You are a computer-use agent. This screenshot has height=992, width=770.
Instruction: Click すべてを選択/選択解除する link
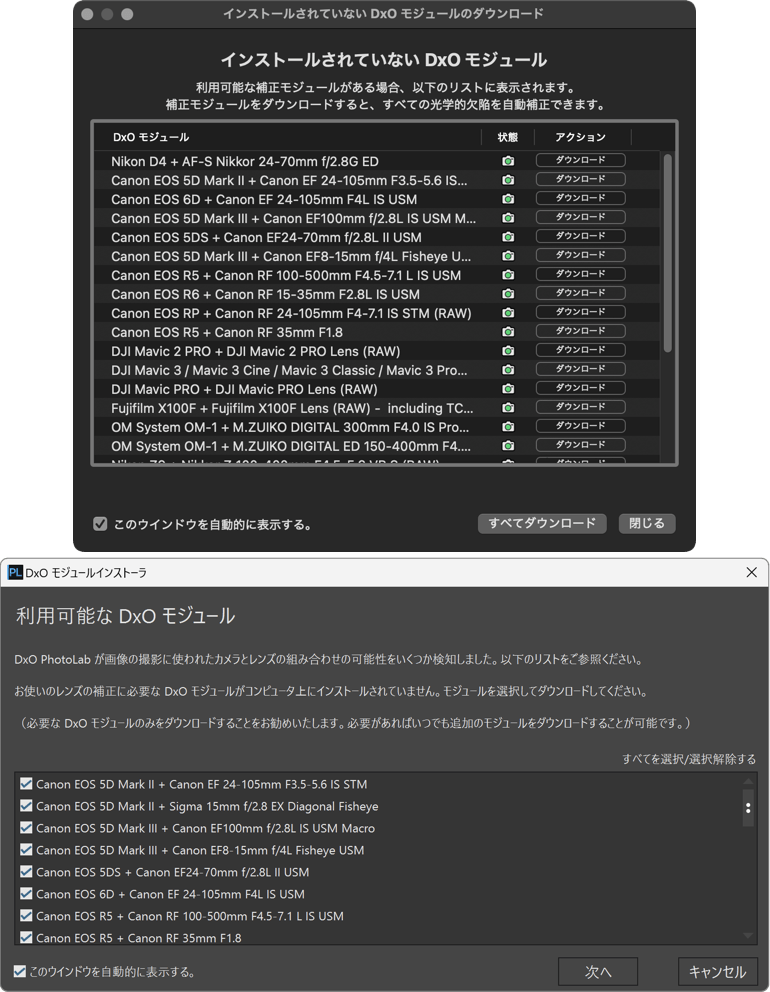[689, 759]
